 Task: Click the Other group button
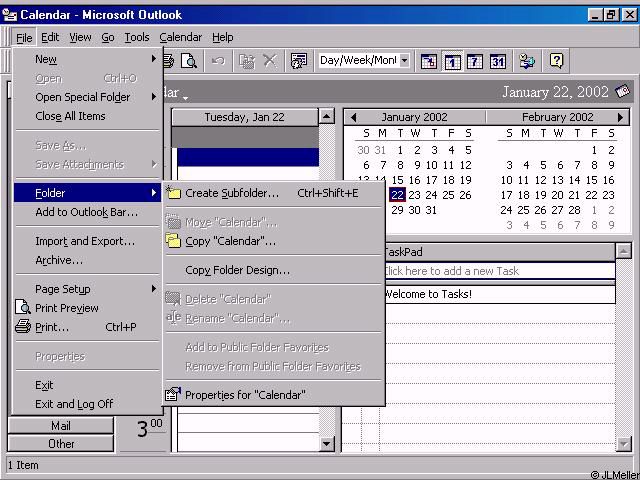[x=60, y=444]
